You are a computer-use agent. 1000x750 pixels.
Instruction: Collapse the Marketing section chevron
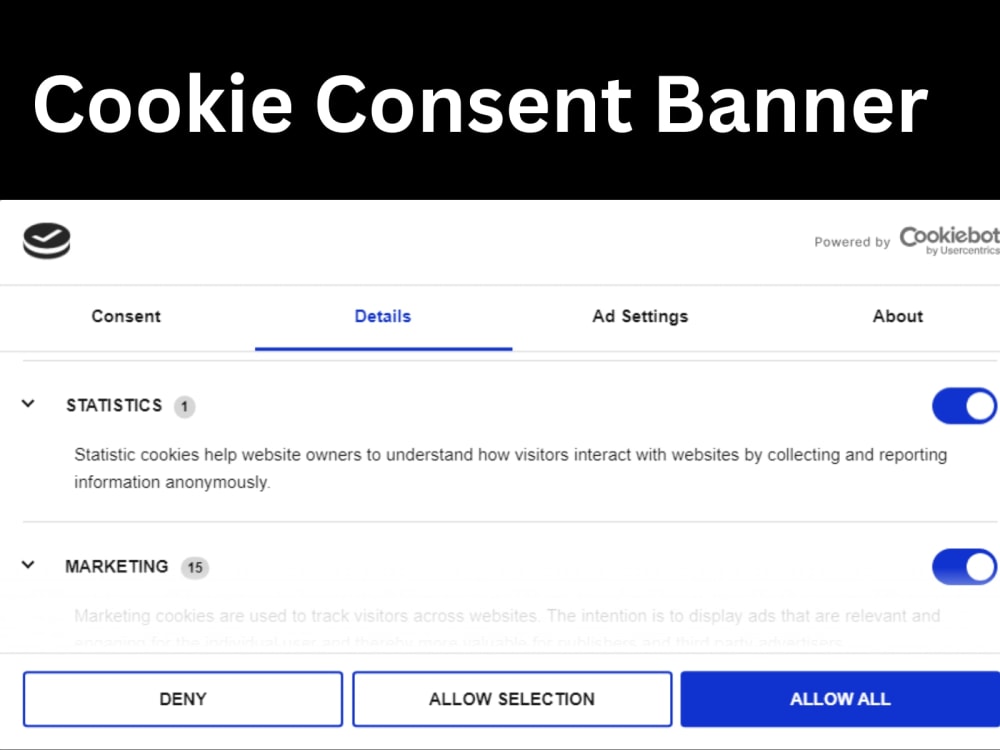[28, 564]
